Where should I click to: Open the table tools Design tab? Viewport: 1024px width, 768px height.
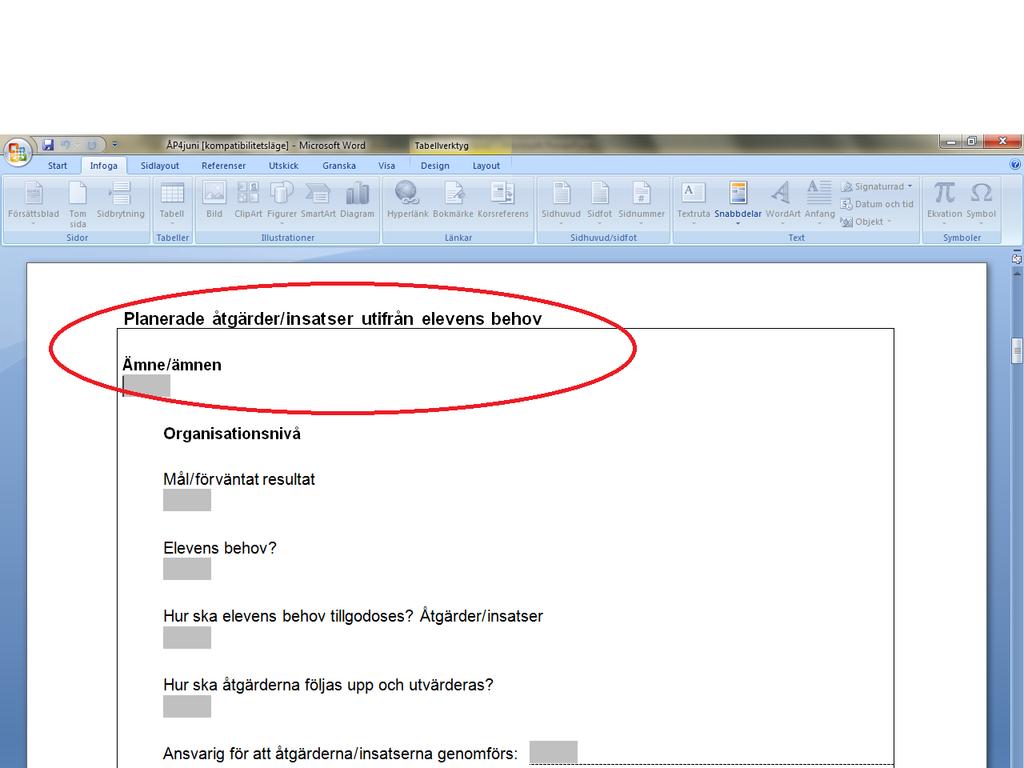435,166
